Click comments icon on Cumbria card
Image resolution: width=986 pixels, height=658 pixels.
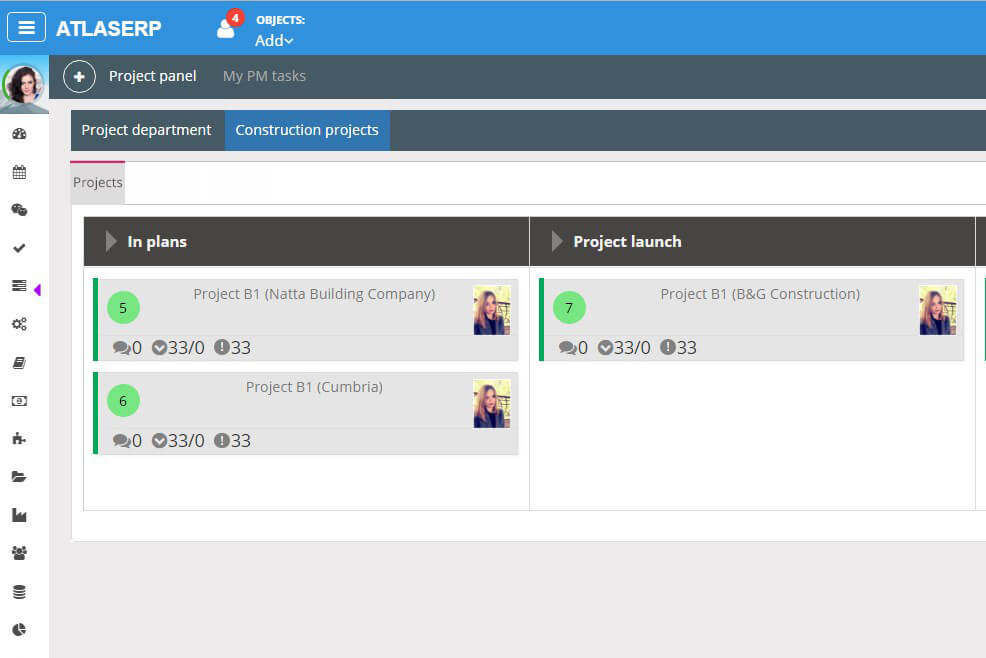pyautogui.click(x=122, y=441)
